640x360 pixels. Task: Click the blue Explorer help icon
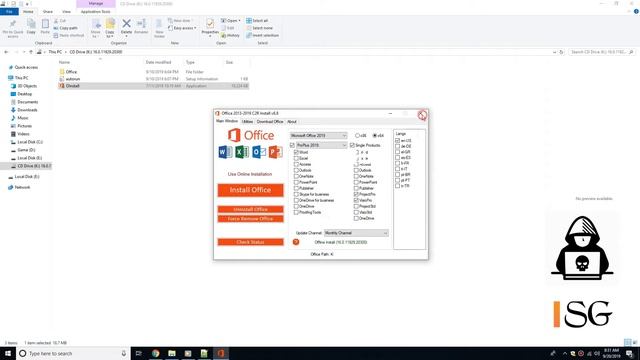pyautogui.click(x=636, y=11)
